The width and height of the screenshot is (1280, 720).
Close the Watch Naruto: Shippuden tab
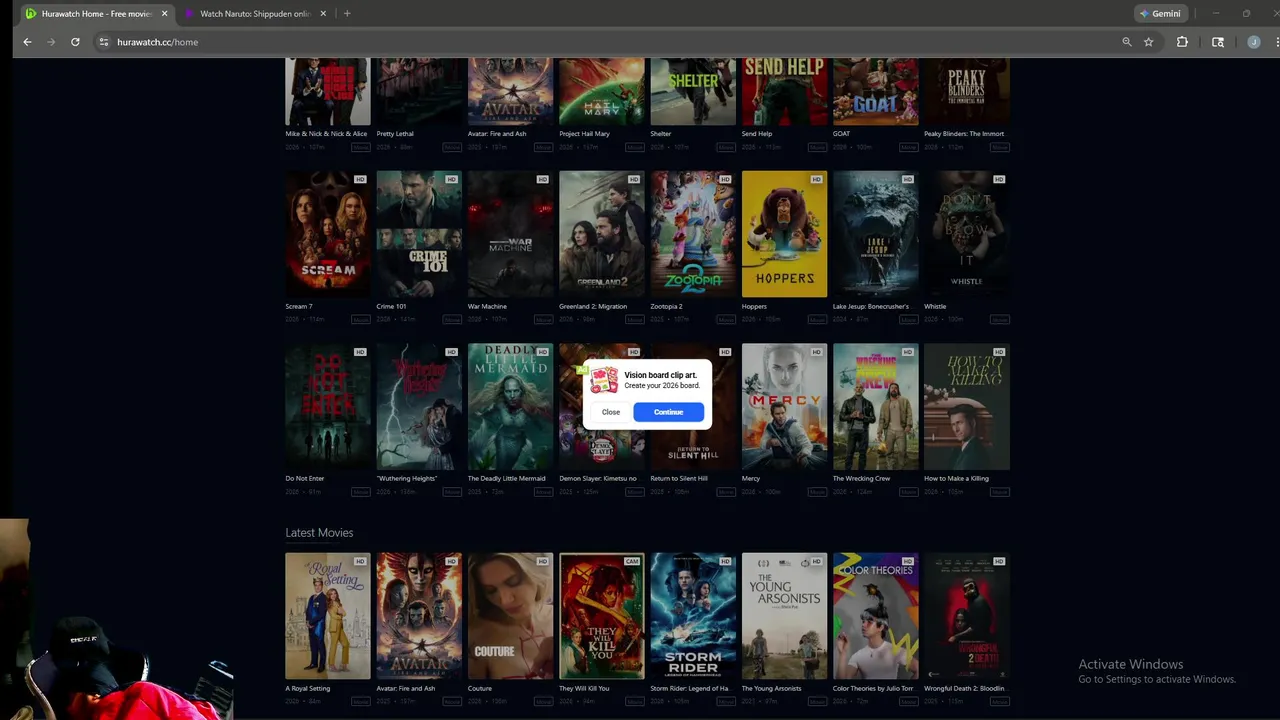tap(323, 14)
